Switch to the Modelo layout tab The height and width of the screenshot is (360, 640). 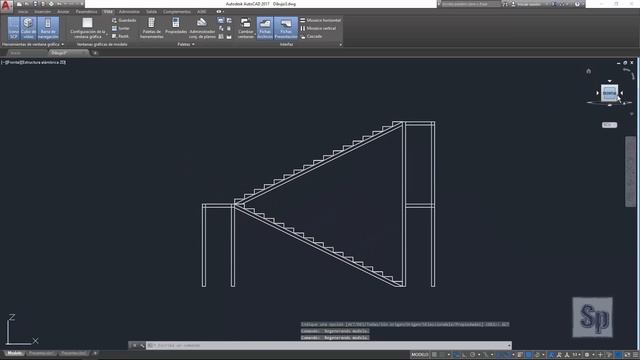(15, 353)
